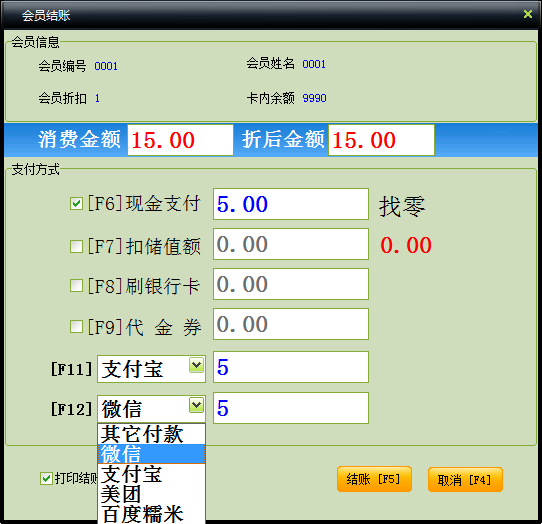Close the 会员结账 dialog with the X icon

tap(527, 14)
